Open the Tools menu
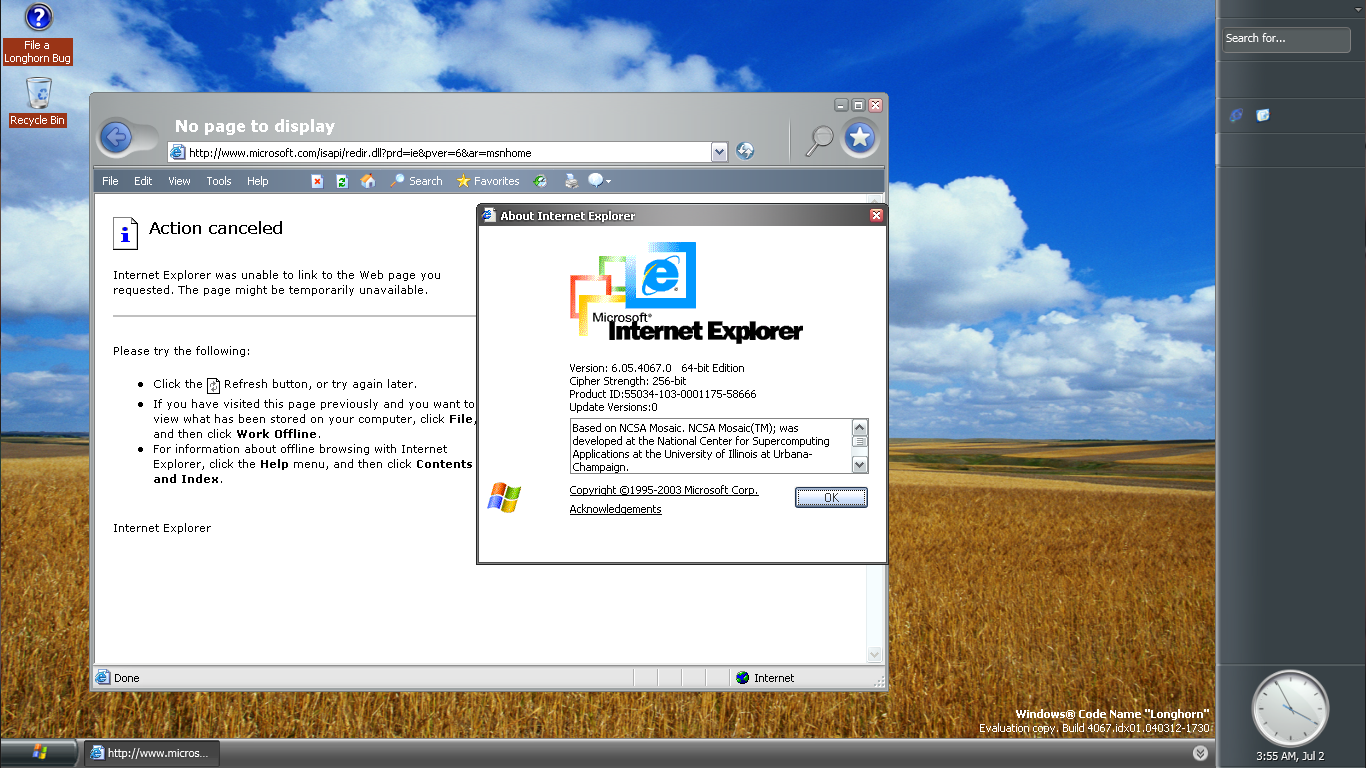 click(219, 181)
